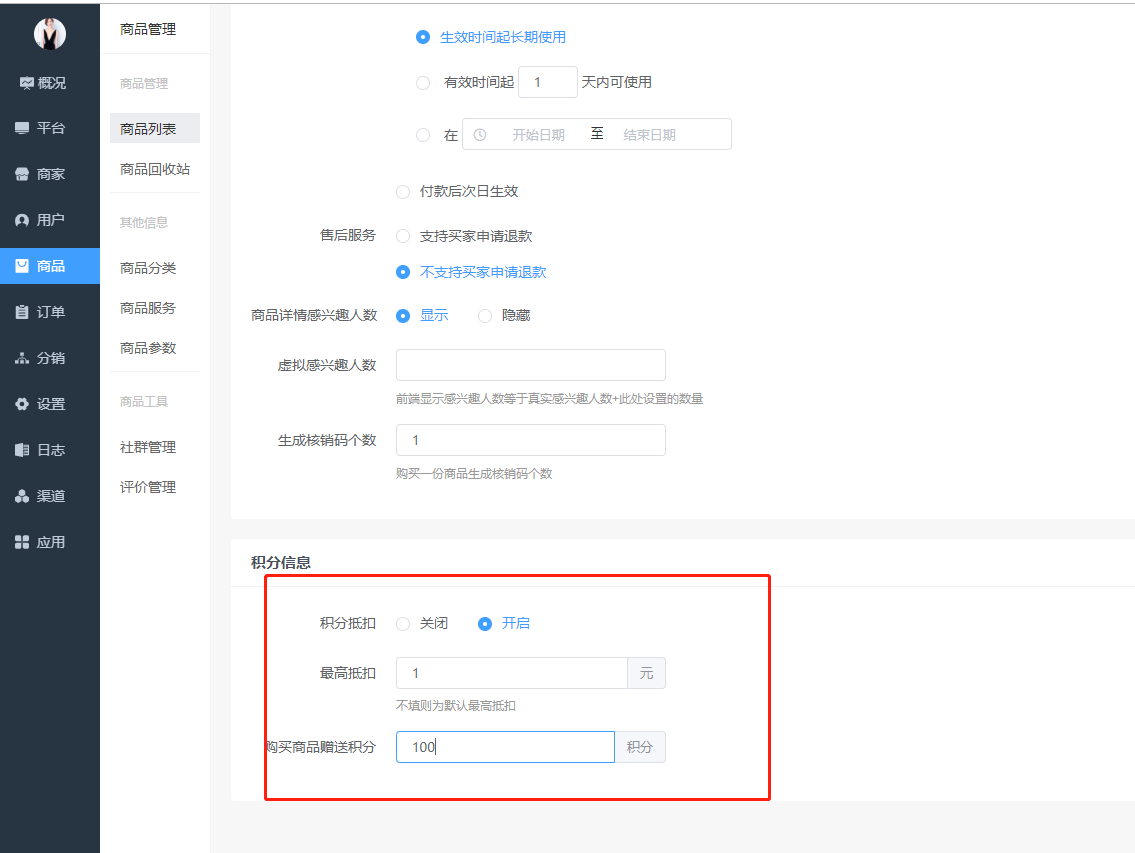
Task: Click the 分销 distribution hierarchy icon
Action: (22, 358)
